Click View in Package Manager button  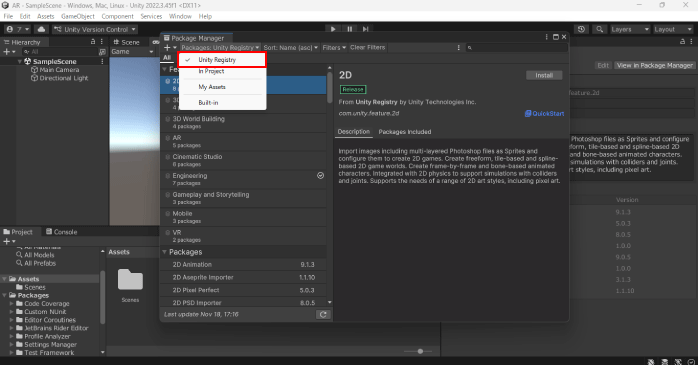point(654,65)
